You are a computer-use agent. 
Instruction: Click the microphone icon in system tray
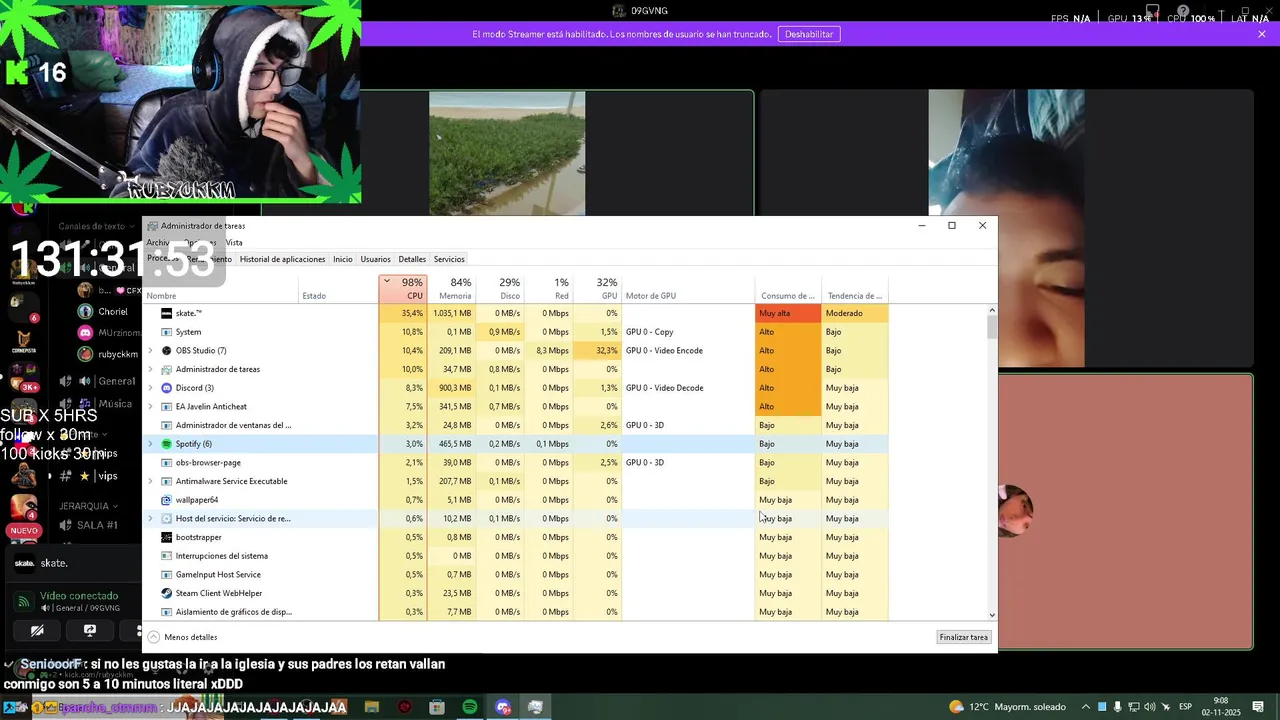[x=1118, y=707]
